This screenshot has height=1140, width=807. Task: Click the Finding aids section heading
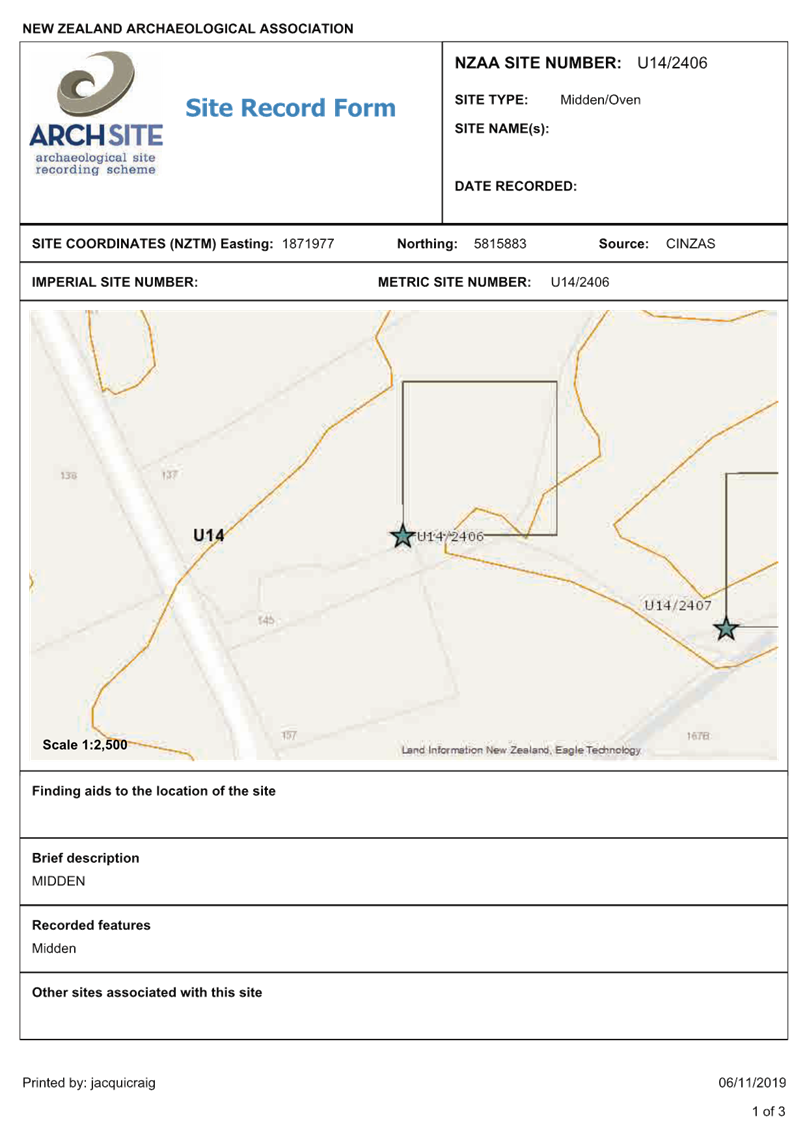[x=155, y=791]
